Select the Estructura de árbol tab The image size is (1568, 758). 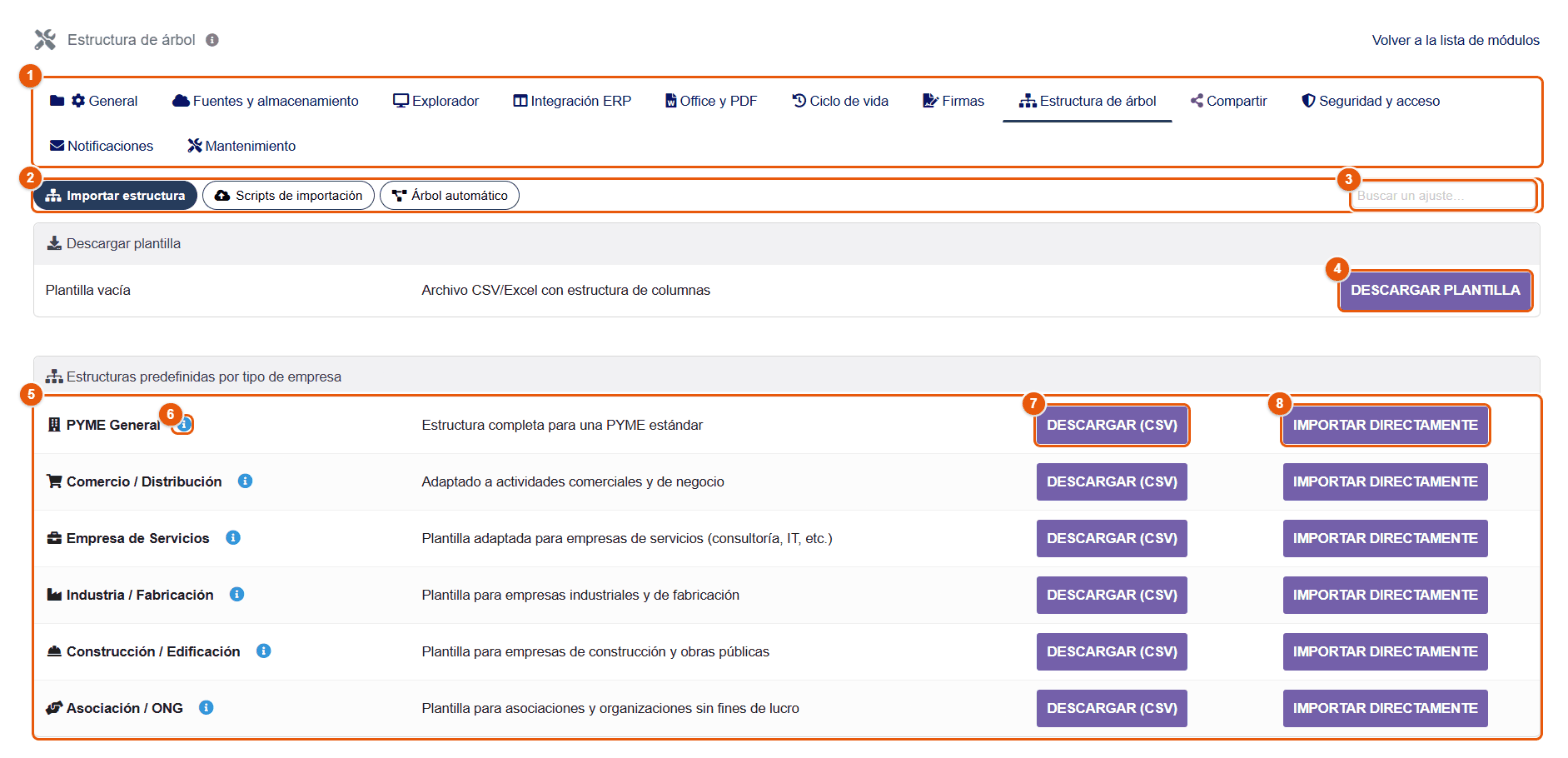pyautogui.click(x=1087, y=101)
